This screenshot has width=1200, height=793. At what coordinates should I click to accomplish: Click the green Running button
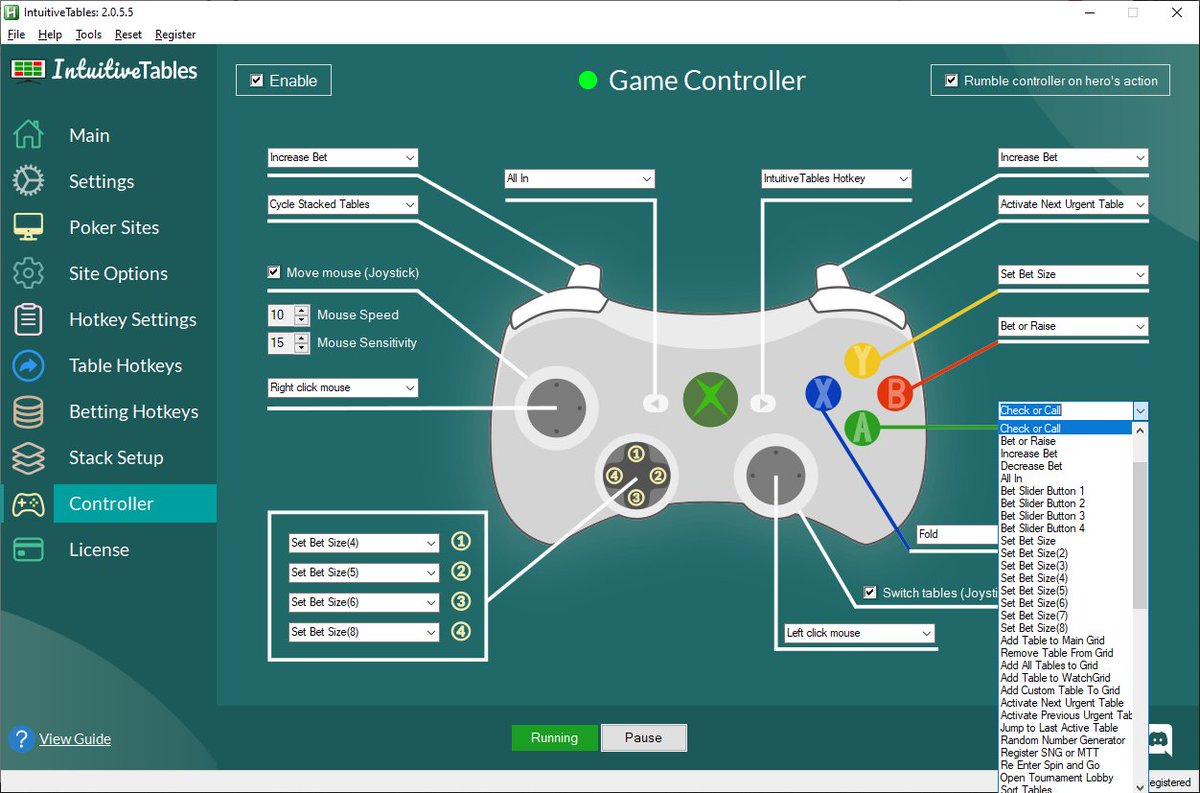(554, 738)
